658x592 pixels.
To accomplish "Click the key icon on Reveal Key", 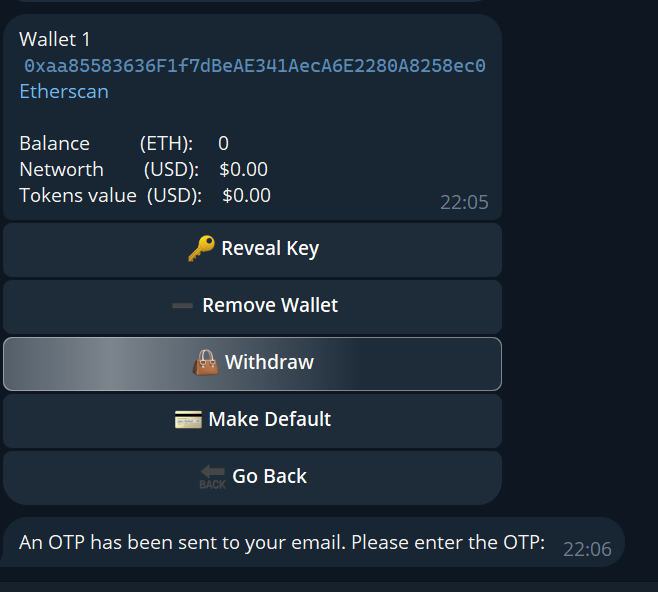I will (x=201, y=249).
